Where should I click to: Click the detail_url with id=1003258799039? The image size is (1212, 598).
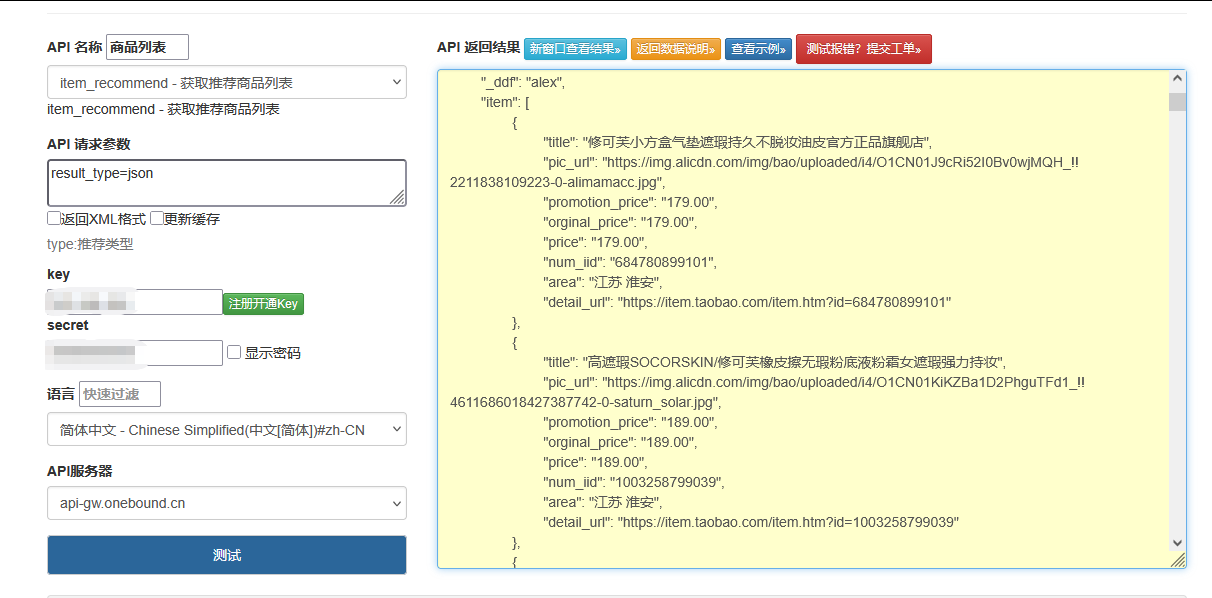pyautogui.click(x=751, y=522)
